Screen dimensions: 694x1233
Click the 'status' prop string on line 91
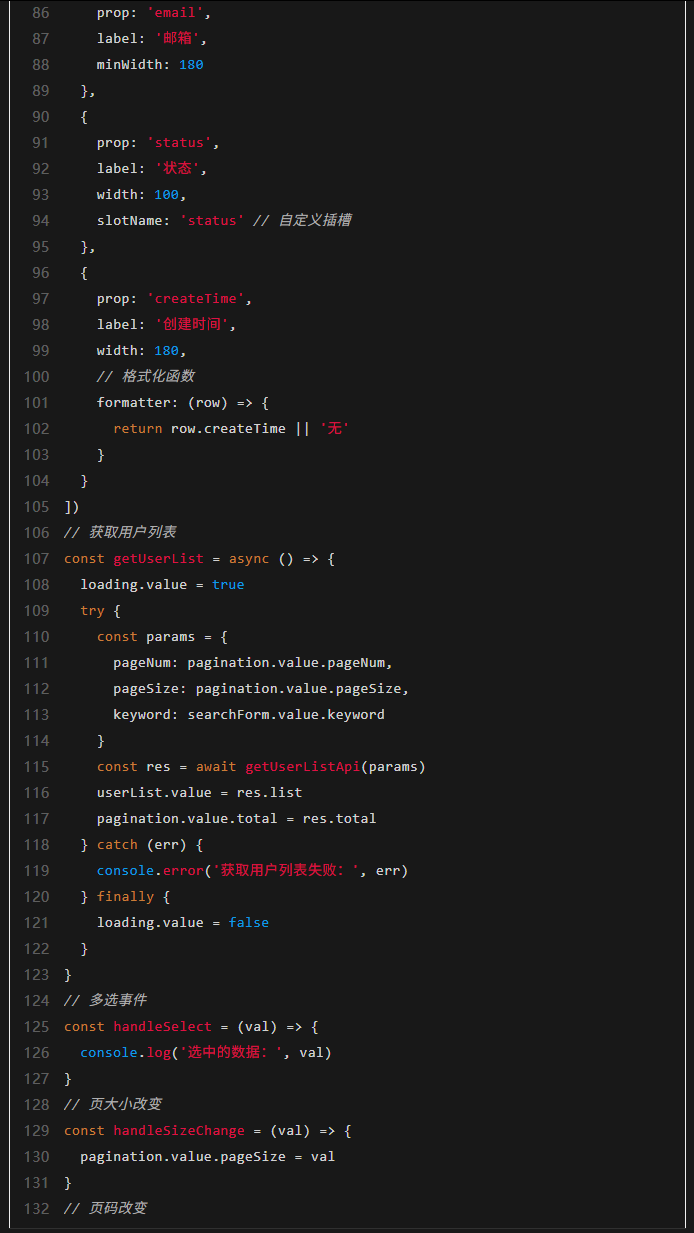tap(182, 143)
